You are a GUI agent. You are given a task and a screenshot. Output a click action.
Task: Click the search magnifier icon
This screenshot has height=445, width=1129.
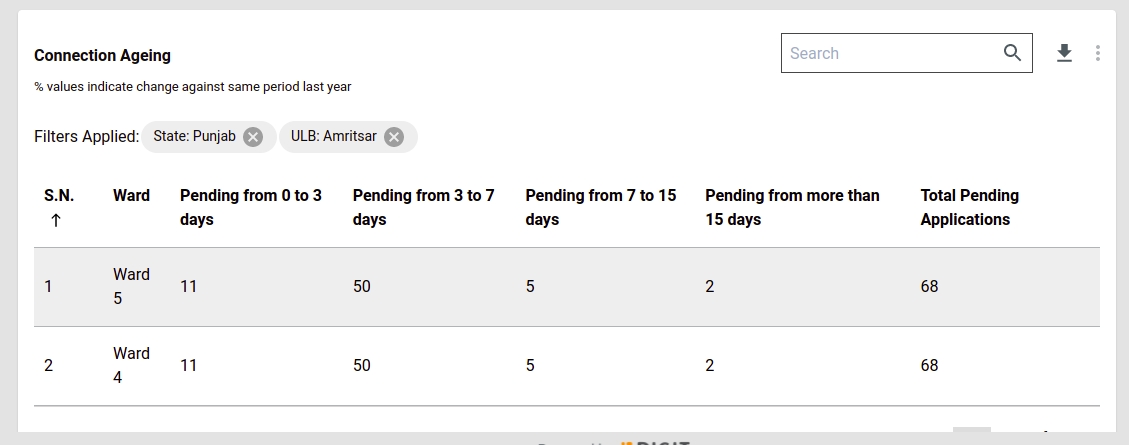point(1012,53)
